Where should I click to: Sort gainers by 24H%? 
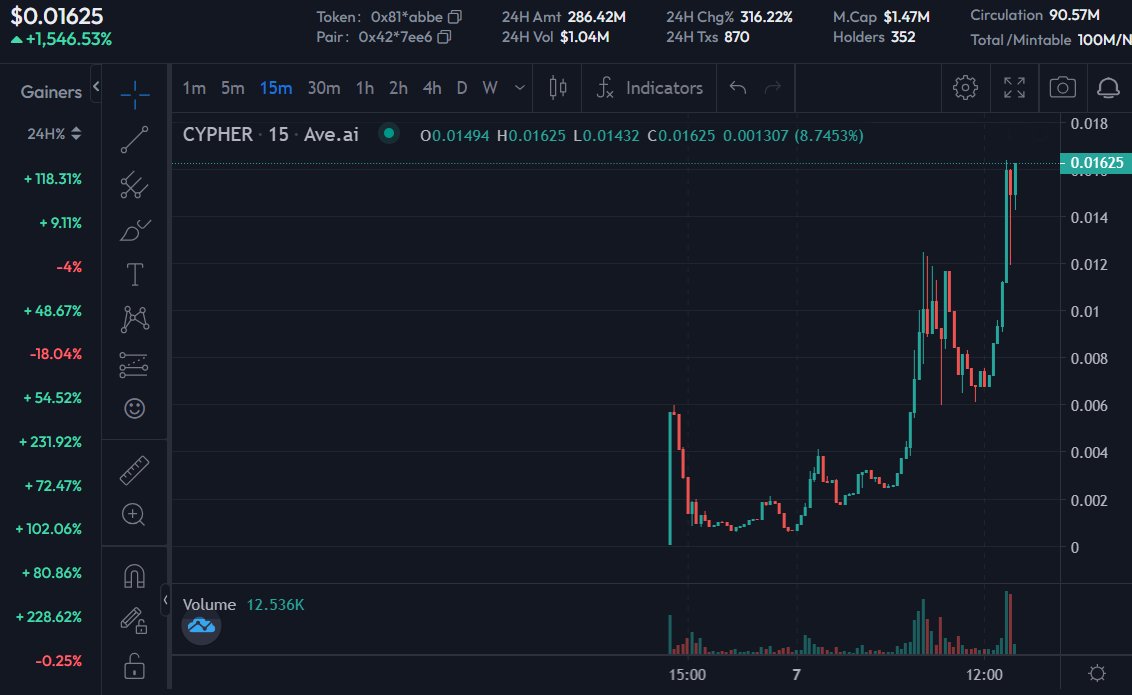tap(54, 134)
